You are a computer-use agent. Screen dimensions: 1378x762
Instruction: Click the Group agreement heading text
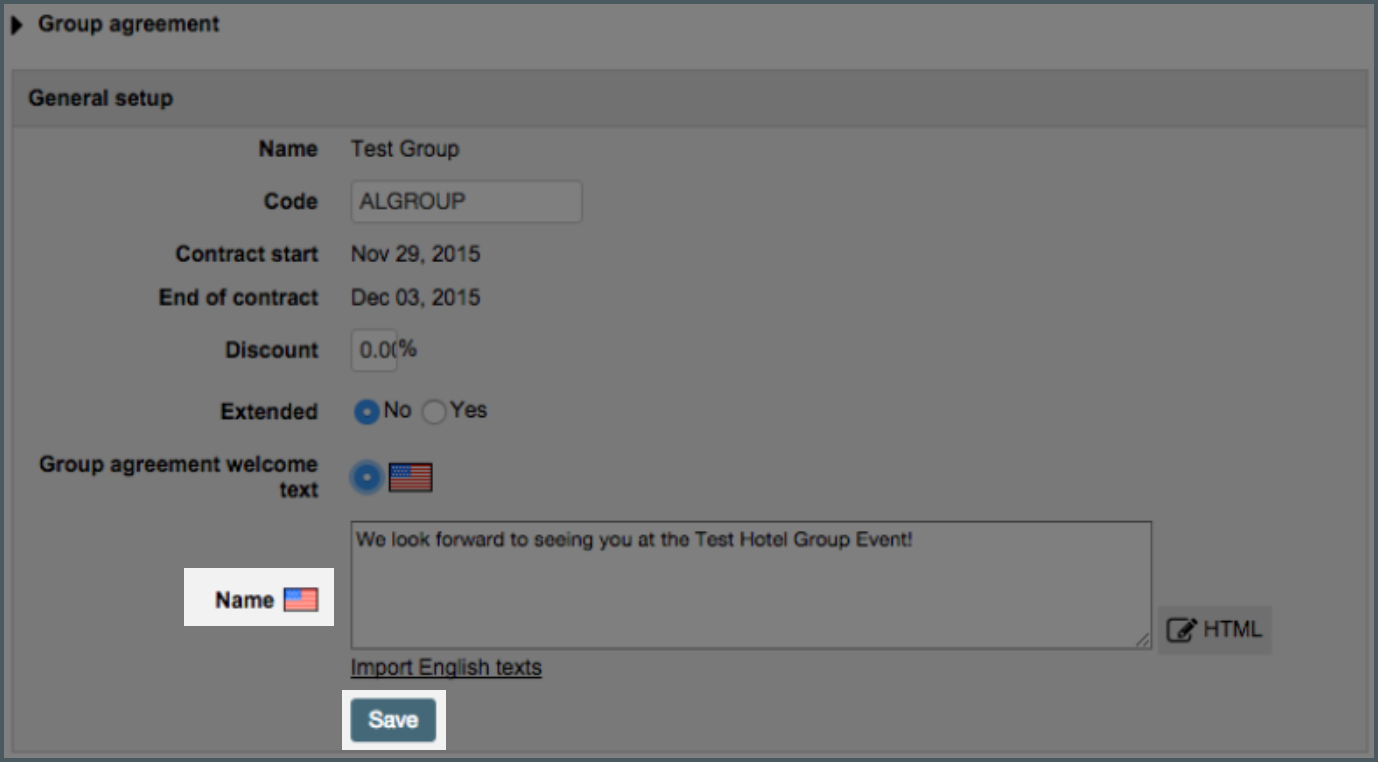pyautogui.click(x=128, y=24)
